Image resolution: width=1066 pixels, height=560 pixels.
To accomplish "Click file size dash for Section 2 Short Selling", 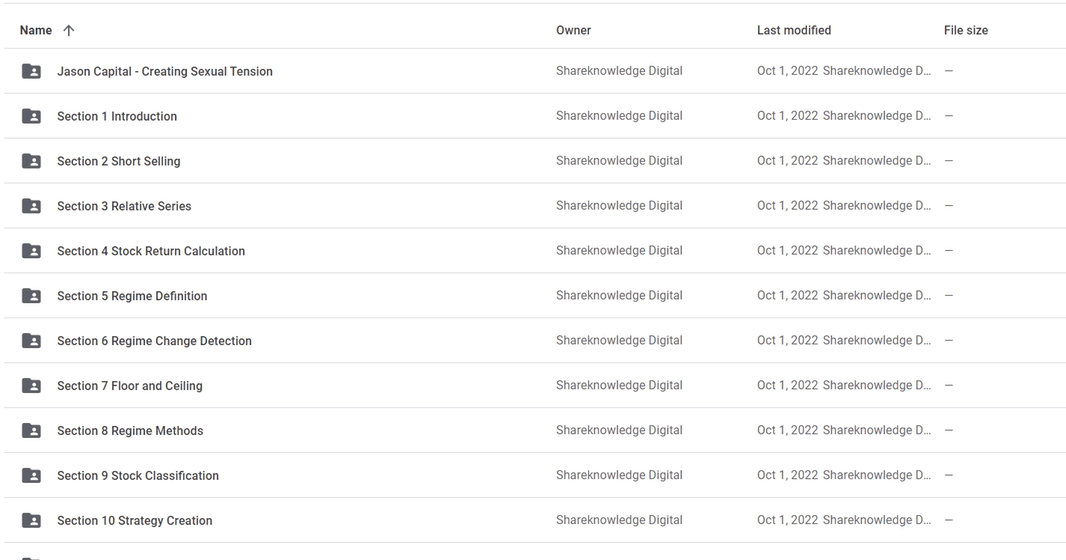I will (x=949, y=161).
